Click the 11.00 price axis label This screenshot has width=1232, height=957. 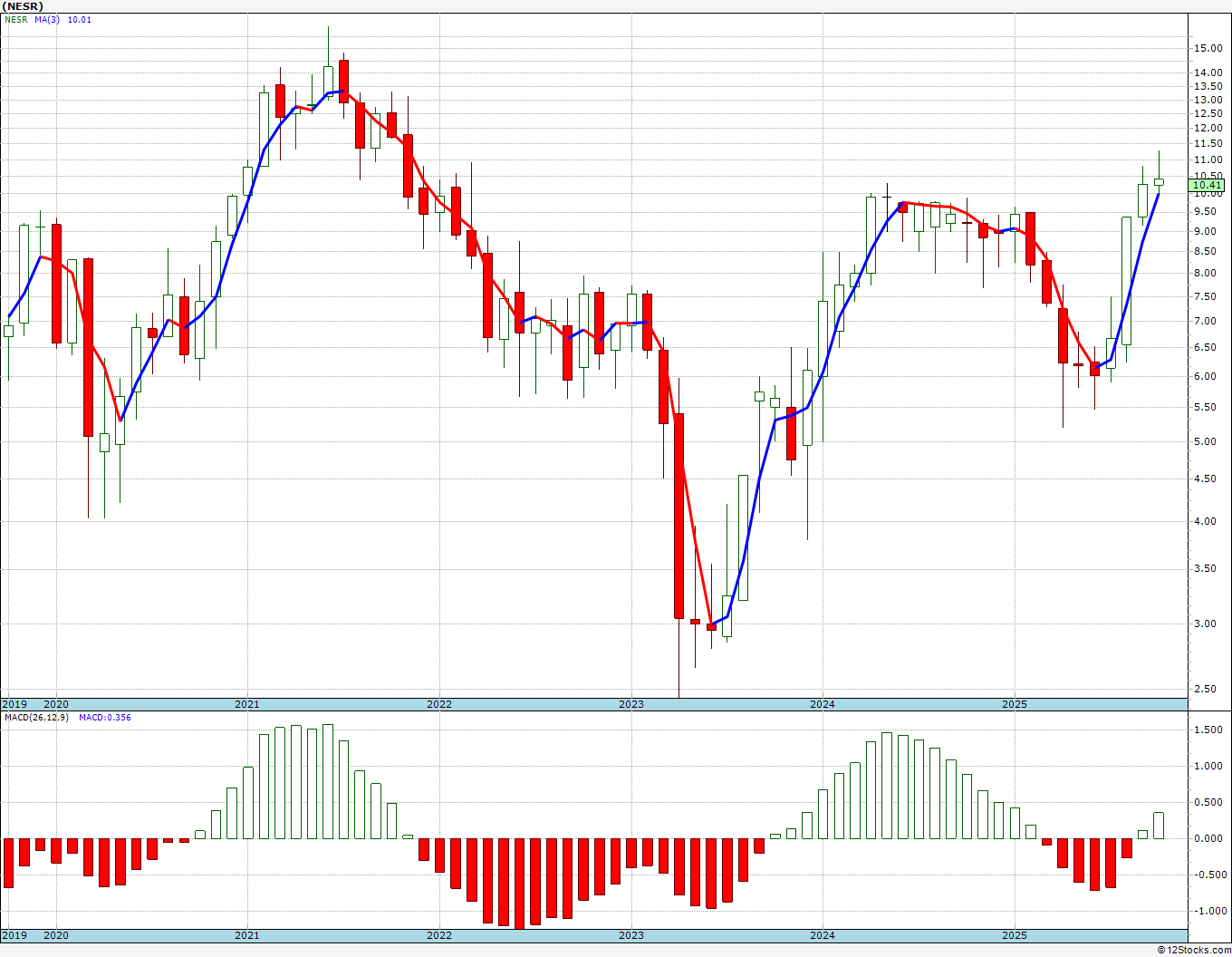tap(1207, 160)
